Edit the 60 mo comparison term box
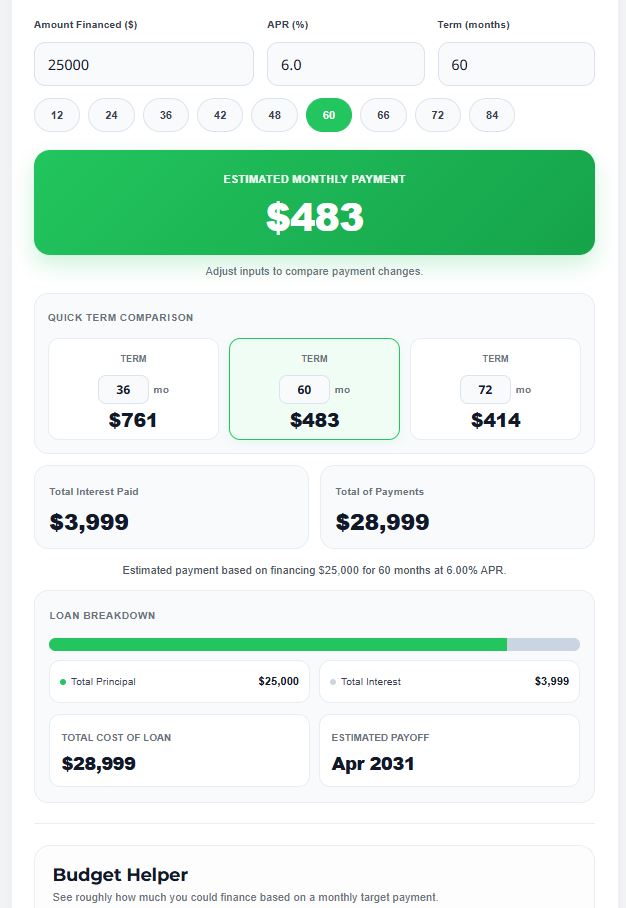 tap(304, 390)
